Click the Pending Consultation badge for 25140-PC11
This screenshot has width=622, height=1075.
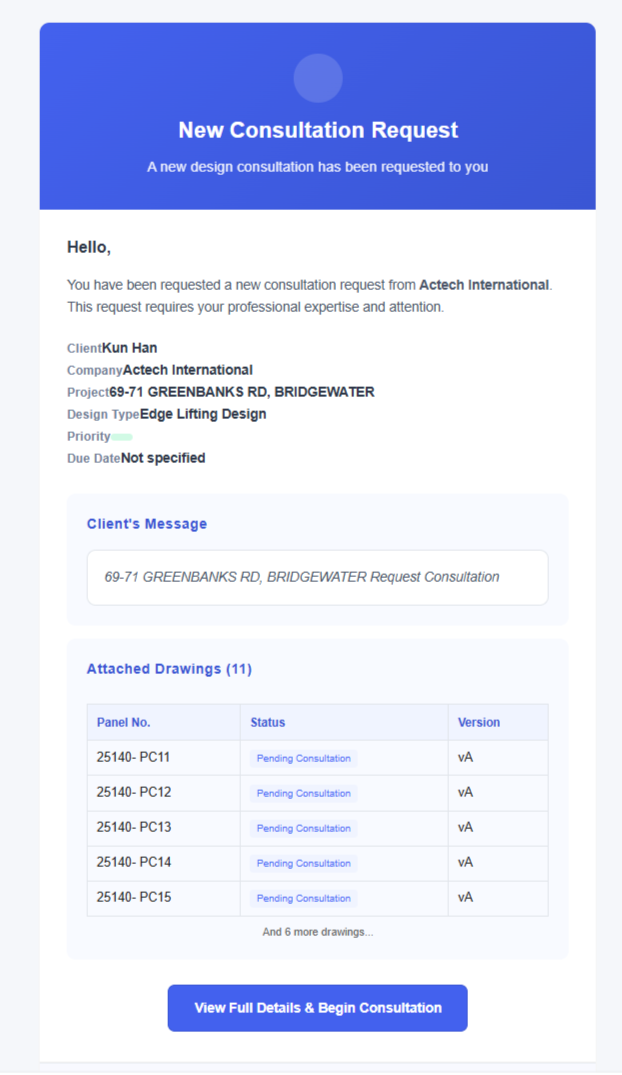(302, 758)
